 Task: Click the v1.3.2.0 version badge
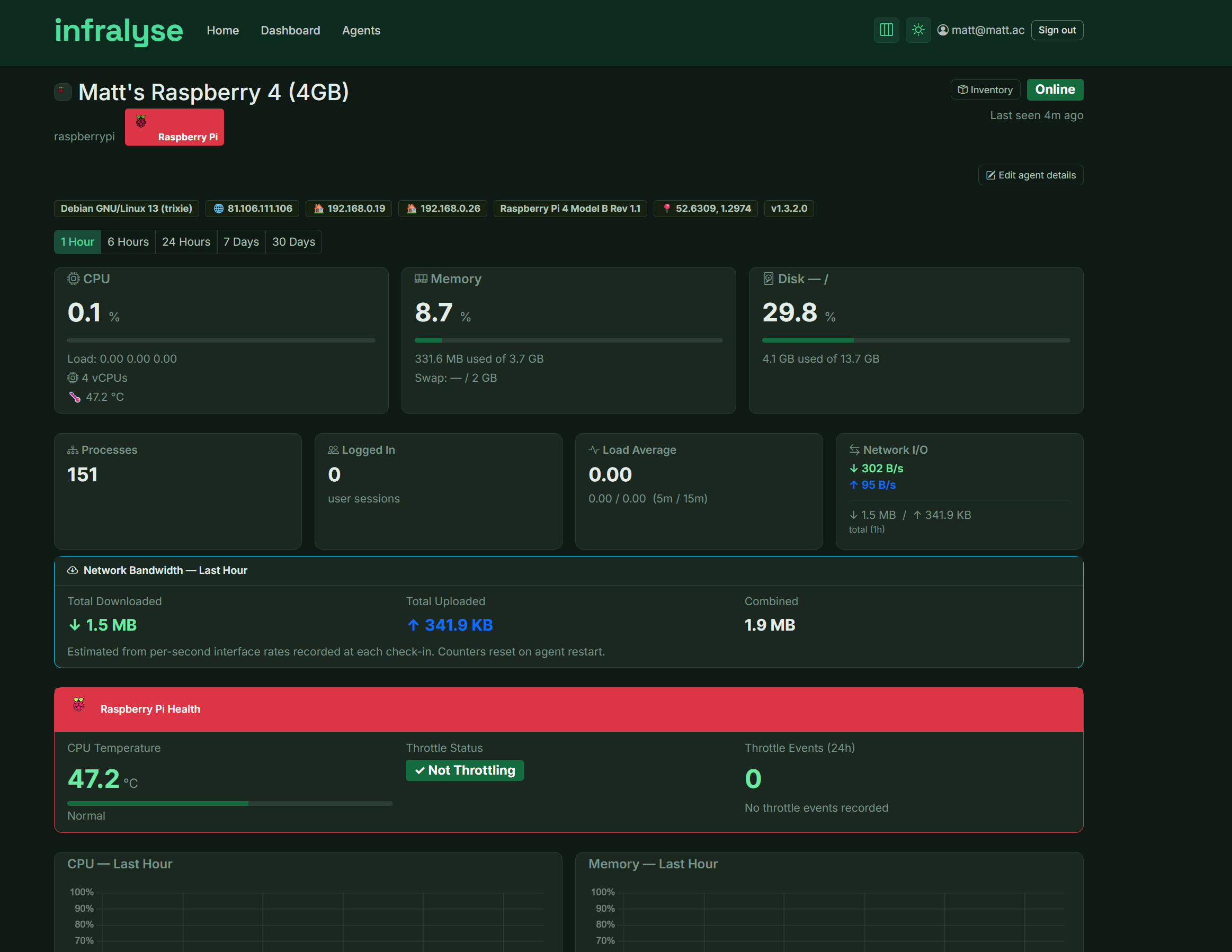(x=789, y=209)
